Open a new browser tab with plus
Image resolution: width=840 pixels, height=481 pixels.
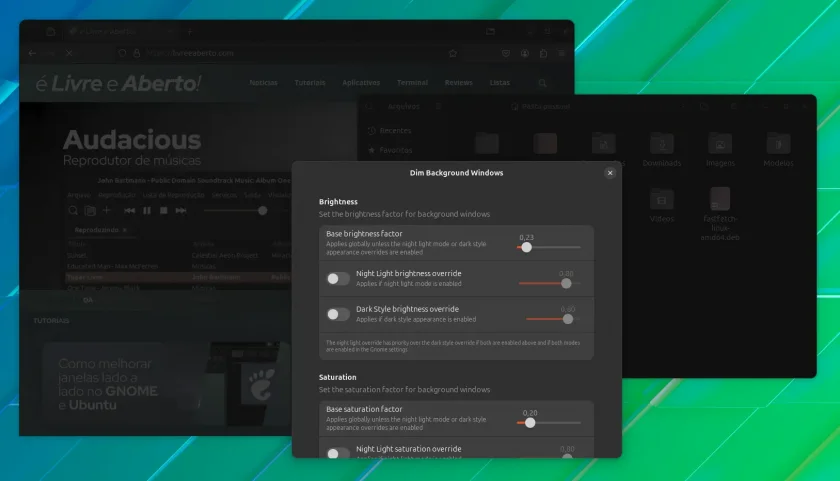190,32
